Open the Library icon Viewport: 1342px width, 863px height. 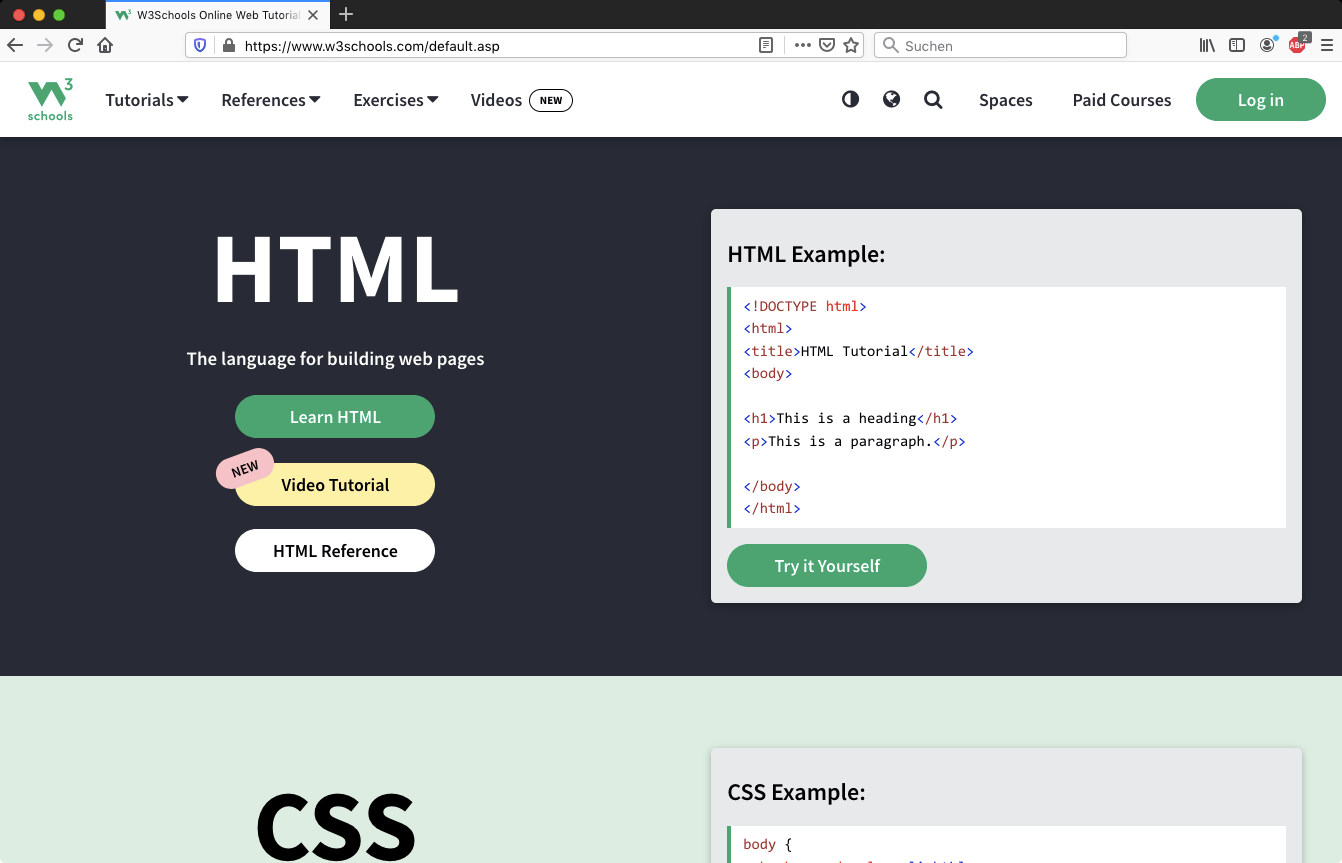1207,45
